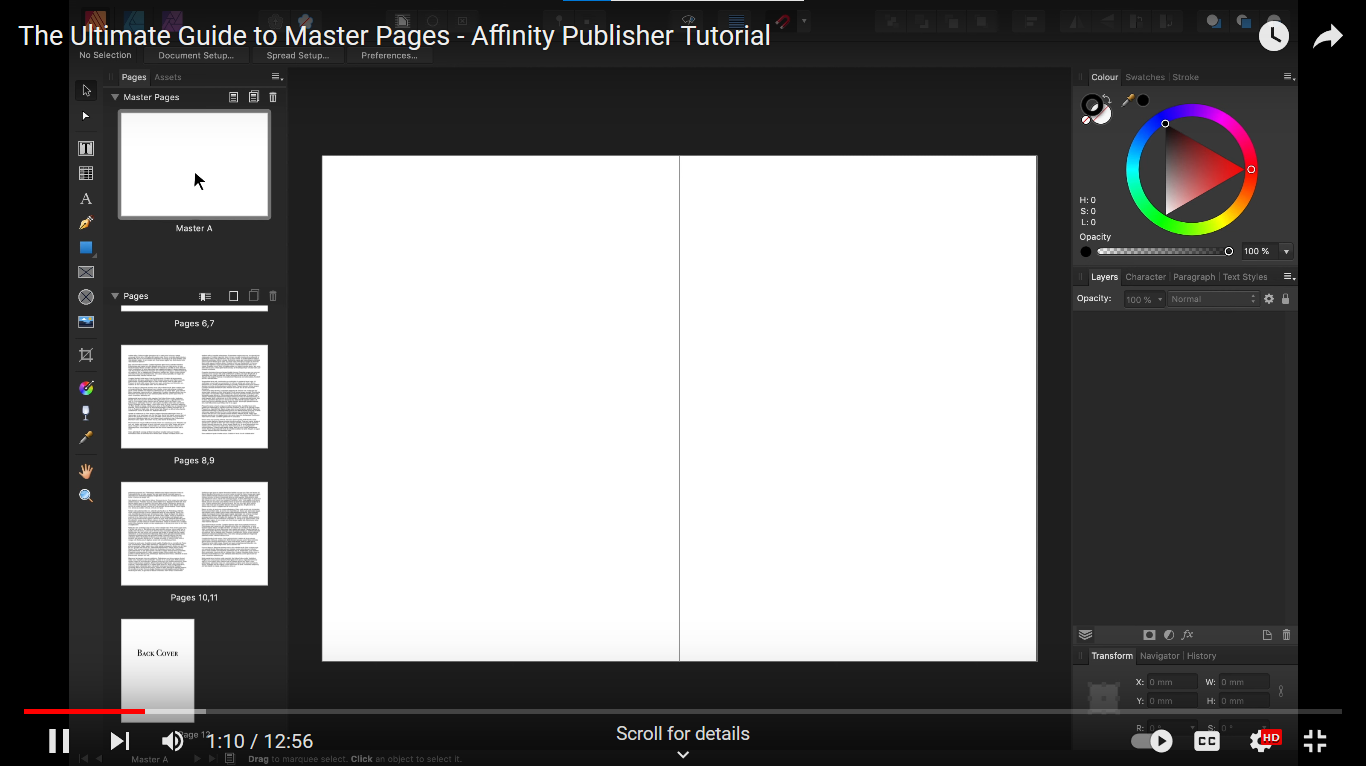Toggle the layer lock icon
Viewport: 1366px width, 766px height.
pos(1285,299)
